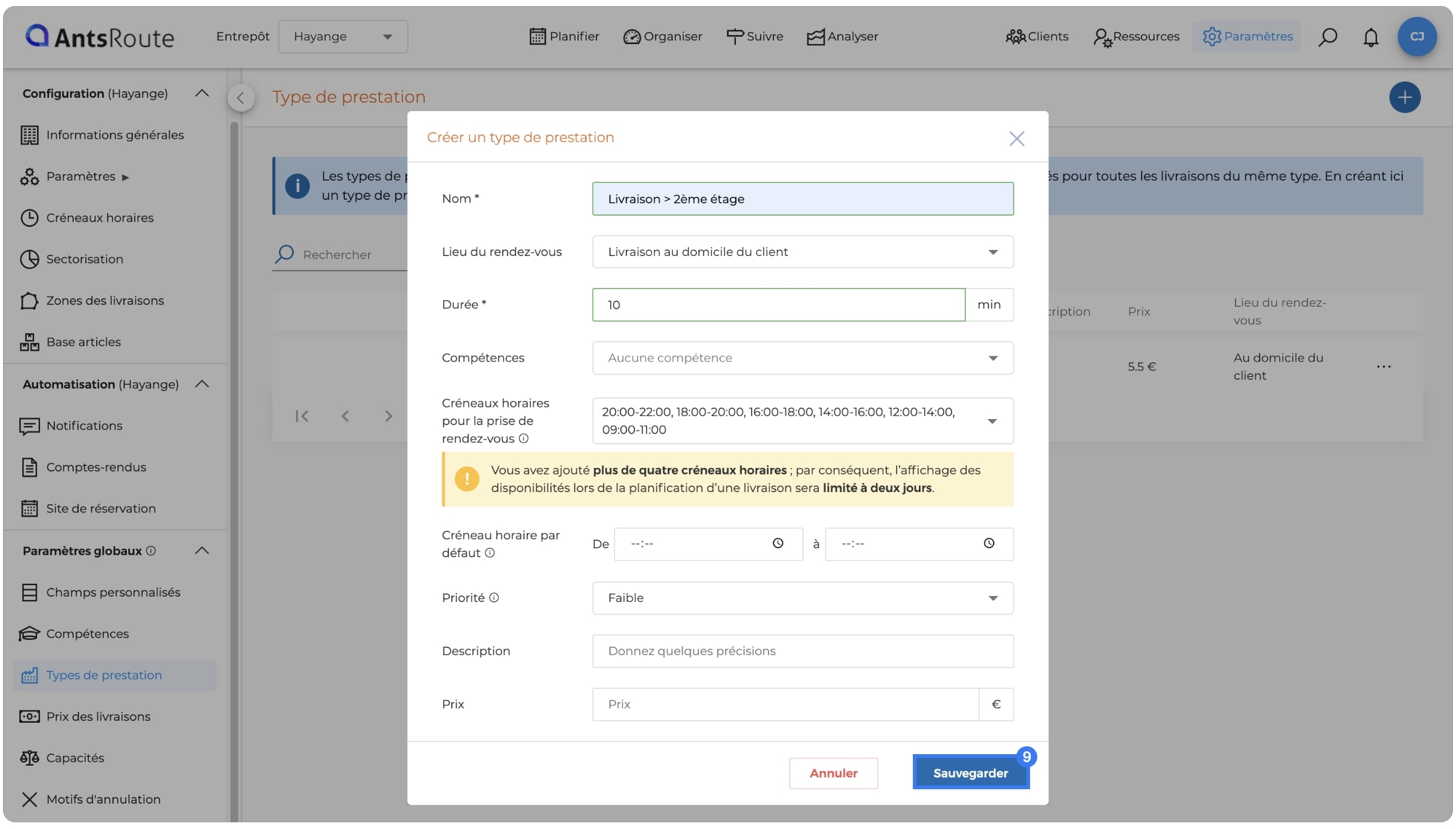Go to first page of the table
This screenshot has width=1456, height=829.
302,416
